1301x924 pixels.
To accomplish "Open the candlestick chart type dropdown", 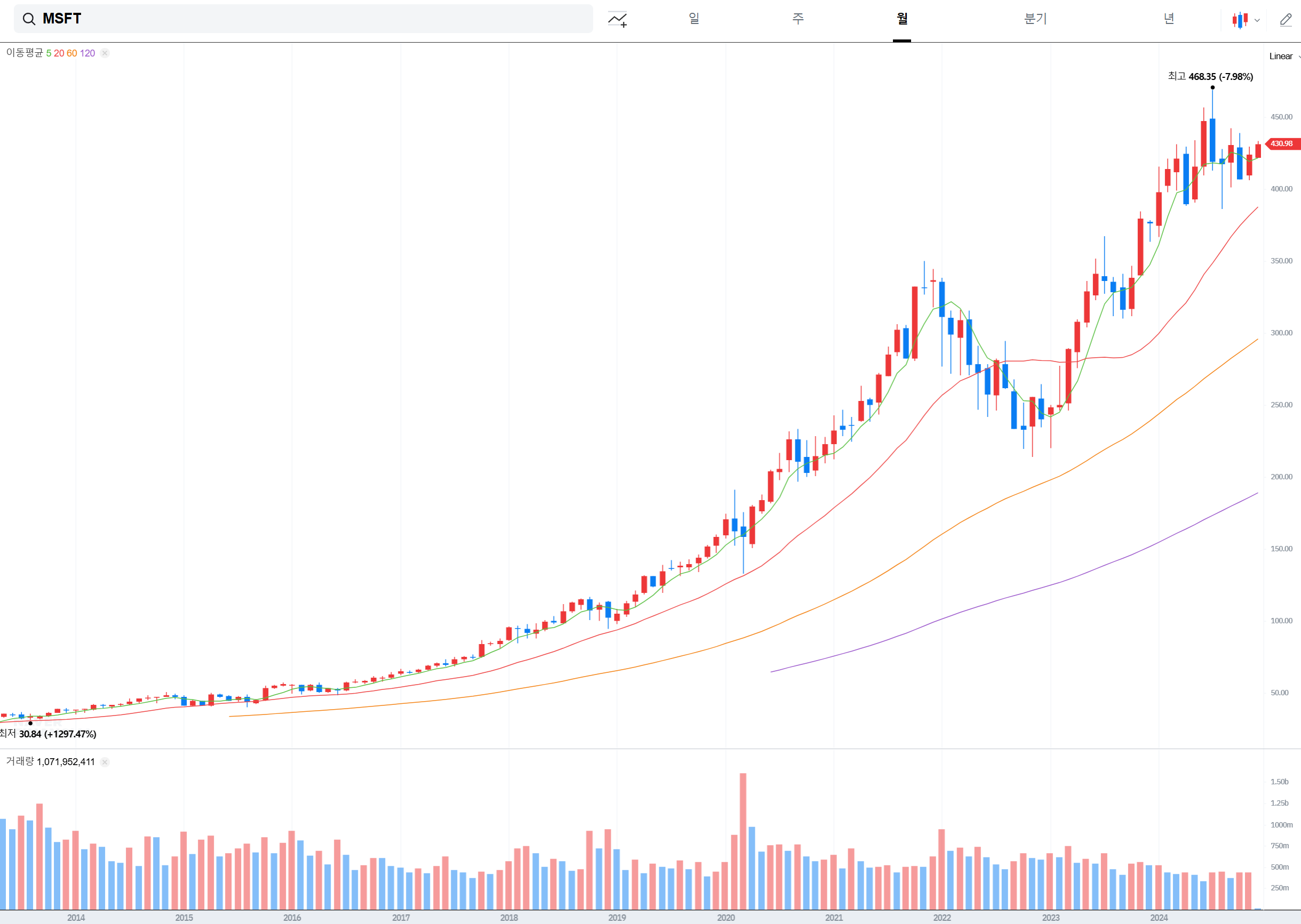I will [x=1247, y=20].
